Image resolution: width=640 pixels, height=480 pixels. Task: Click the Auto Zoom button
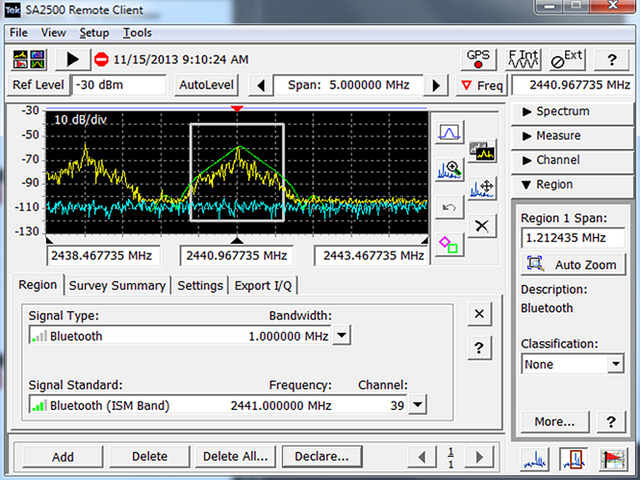tap(573, 264)
